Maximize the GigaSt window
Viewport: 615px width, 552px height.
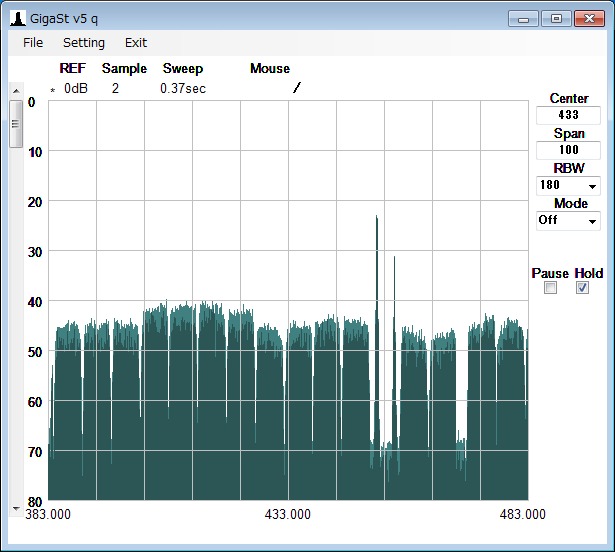click(x=555, y=18)
